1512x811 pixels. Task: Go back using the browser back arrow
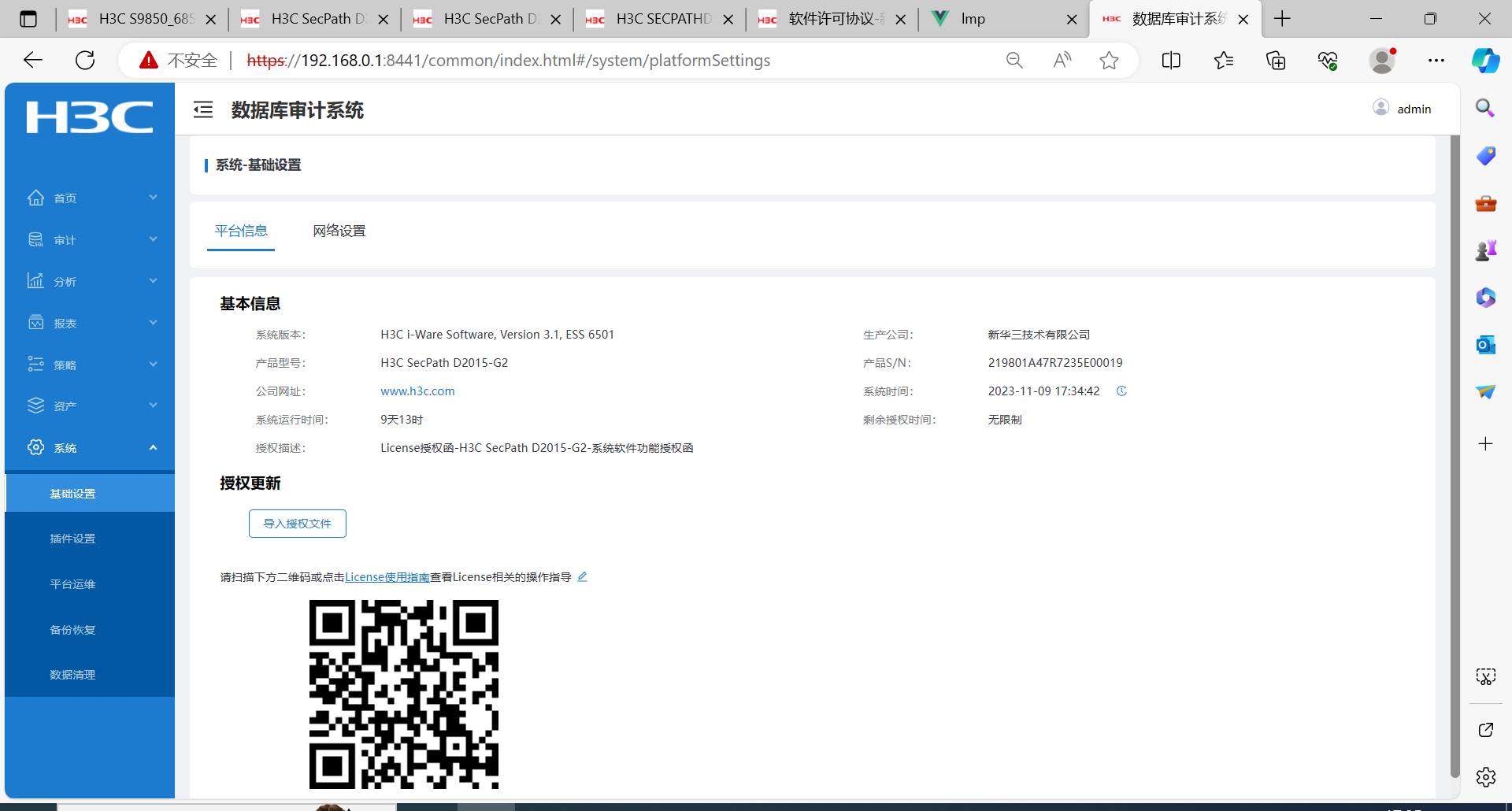pos(33,60)
